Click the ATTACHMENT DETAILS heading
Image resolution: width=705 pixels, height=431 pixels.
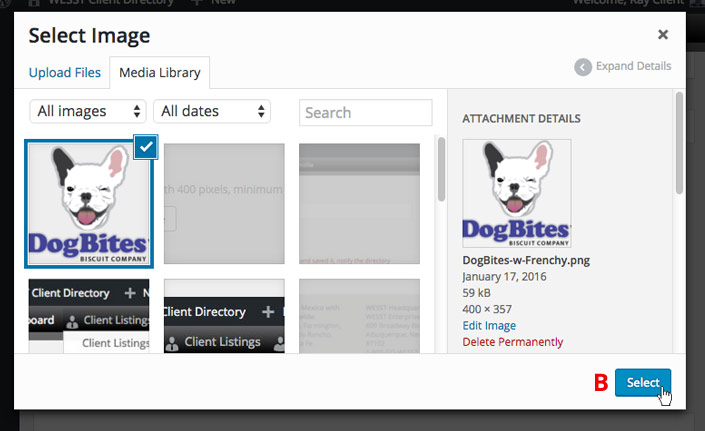[522, 119]
